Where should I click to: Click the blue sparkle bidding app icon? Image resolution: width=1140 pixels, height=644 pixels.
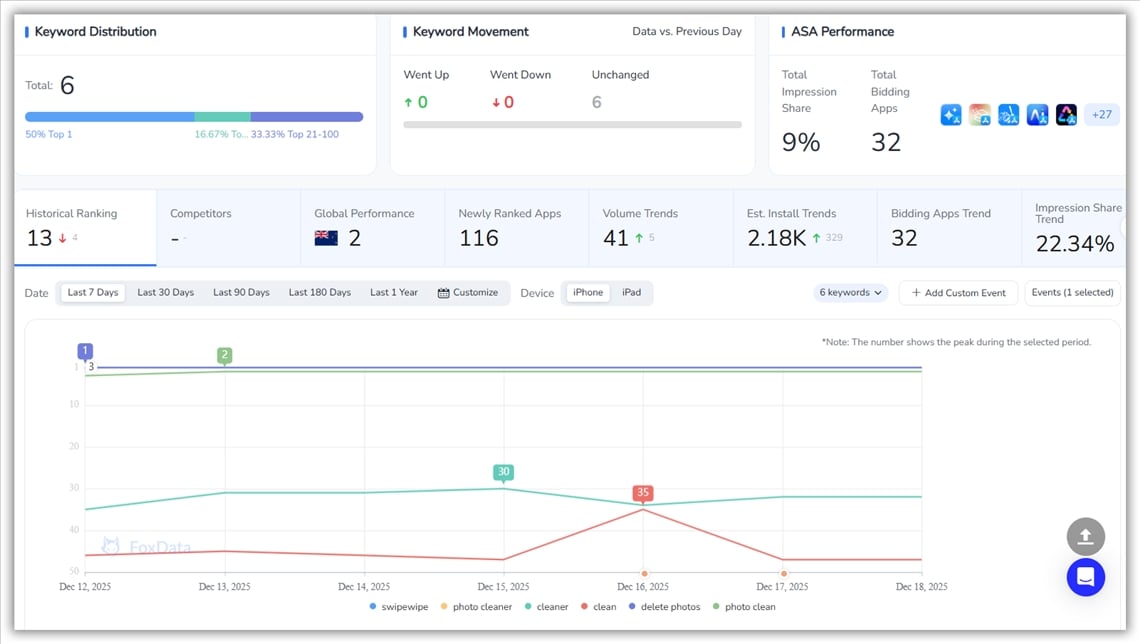tap(951, 115)
